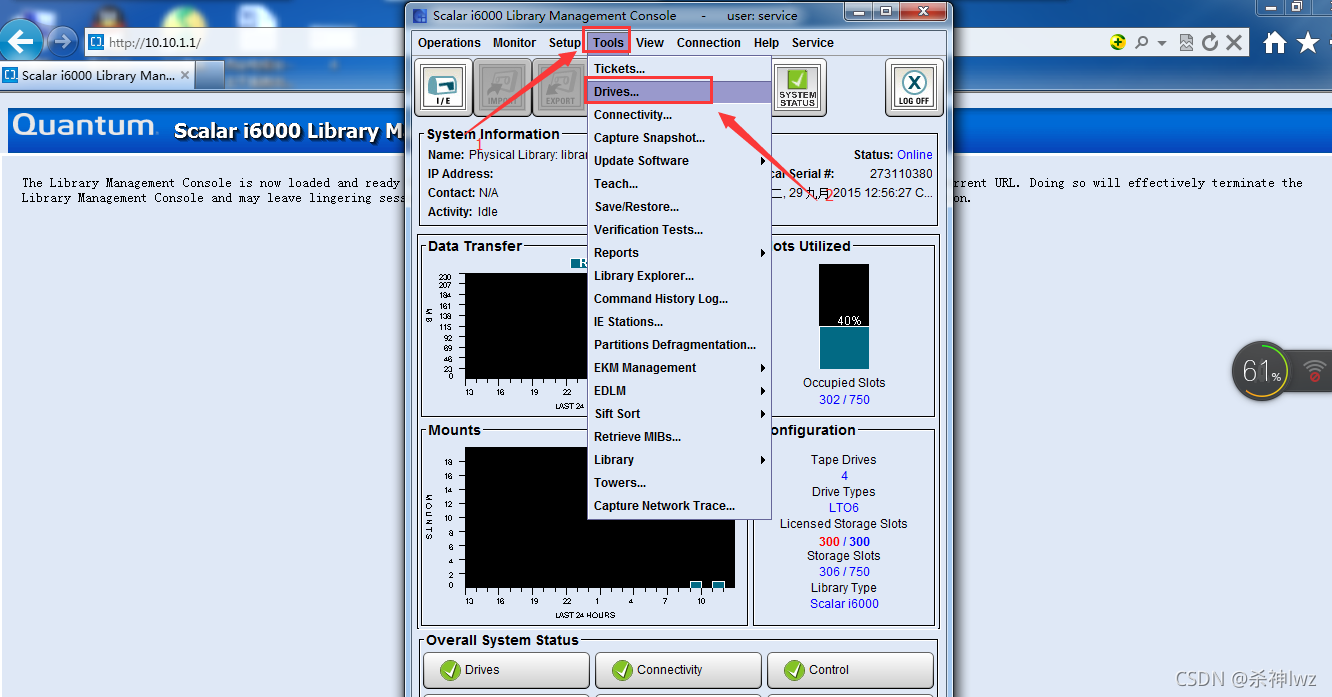The width and height of the screenshot is (1332, 697).
Task: Expand the EDLM submenu arrow
Action: point(763,391)
